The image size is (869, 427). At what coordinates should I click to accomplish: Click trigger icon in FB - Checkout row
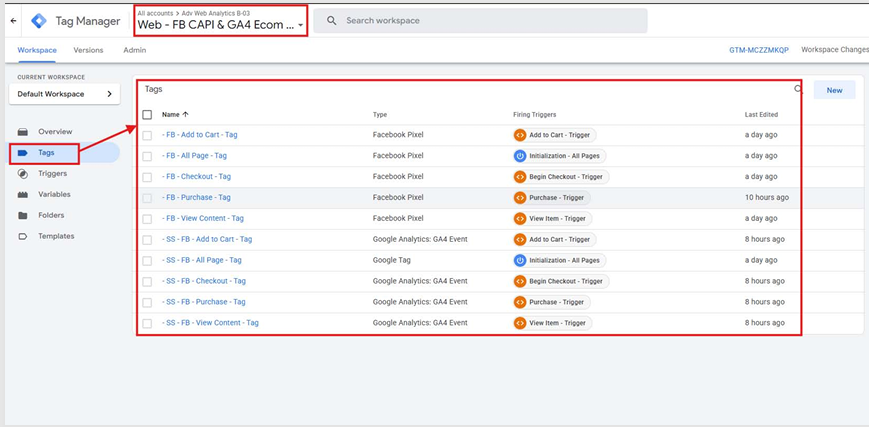(x=519, y=177)
